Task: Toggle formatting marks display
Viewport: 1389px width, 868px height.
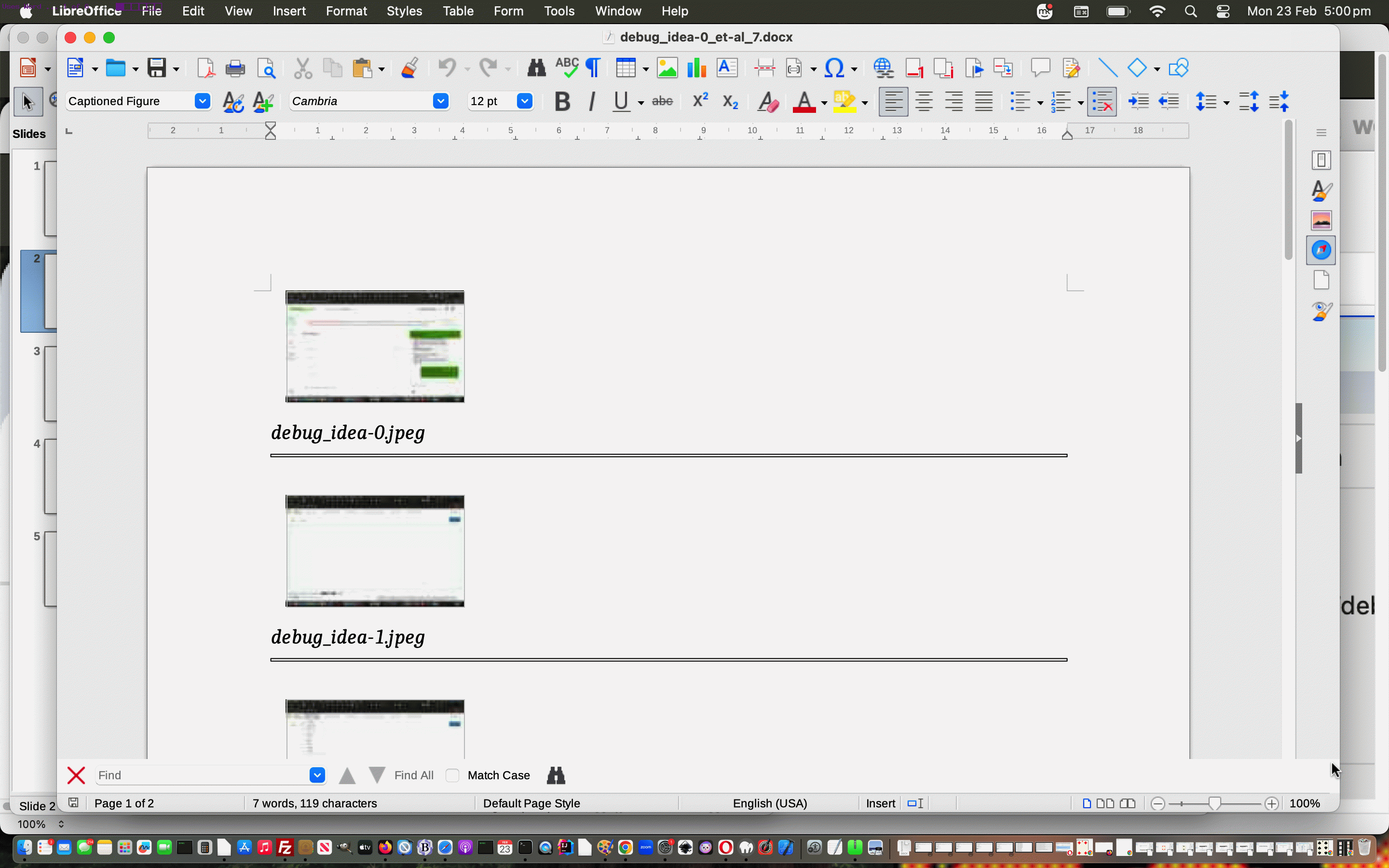Action: pyautogui.click(x=592, y=67)
